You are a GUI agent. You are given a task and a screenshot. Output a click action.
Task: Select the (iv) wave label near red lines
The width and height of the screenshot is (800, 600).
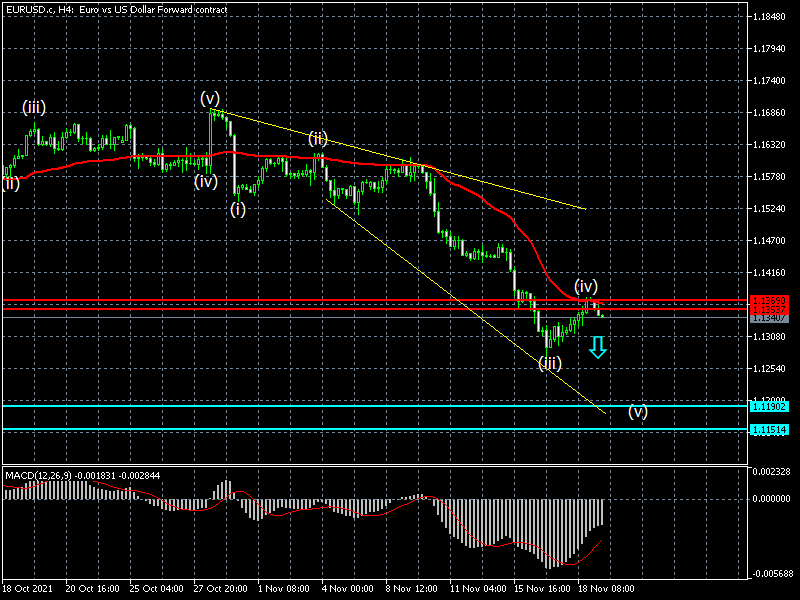click(x=586, y=286)
